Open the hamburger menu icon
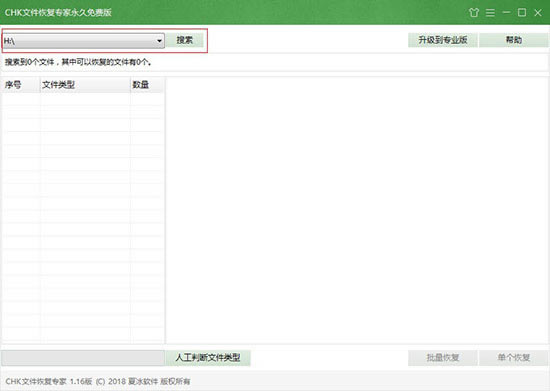Screen dimensions: 550x391 tap(490, 13)
